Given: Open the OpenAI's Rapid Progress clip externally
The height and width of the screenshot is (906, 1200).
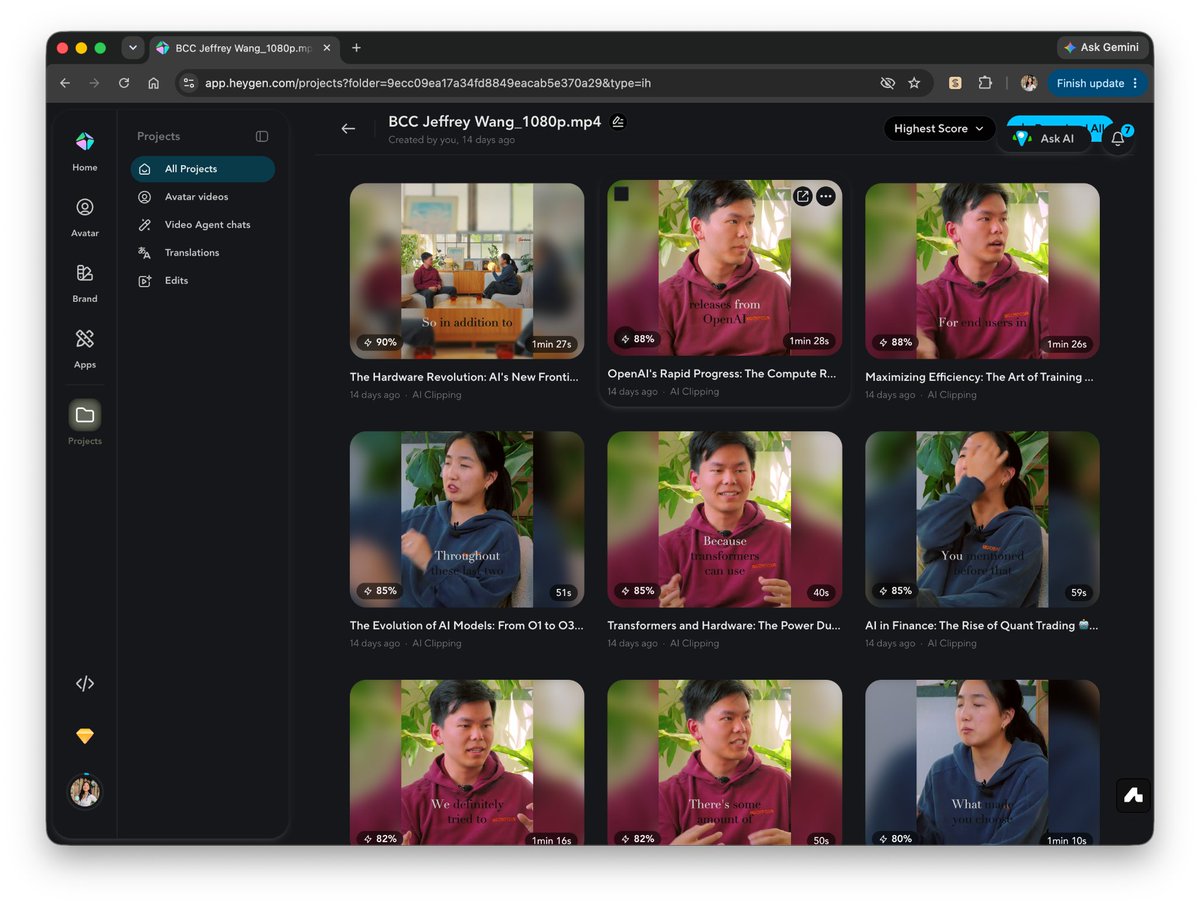Looking at the screenshot, I should (x=803, y=196).
